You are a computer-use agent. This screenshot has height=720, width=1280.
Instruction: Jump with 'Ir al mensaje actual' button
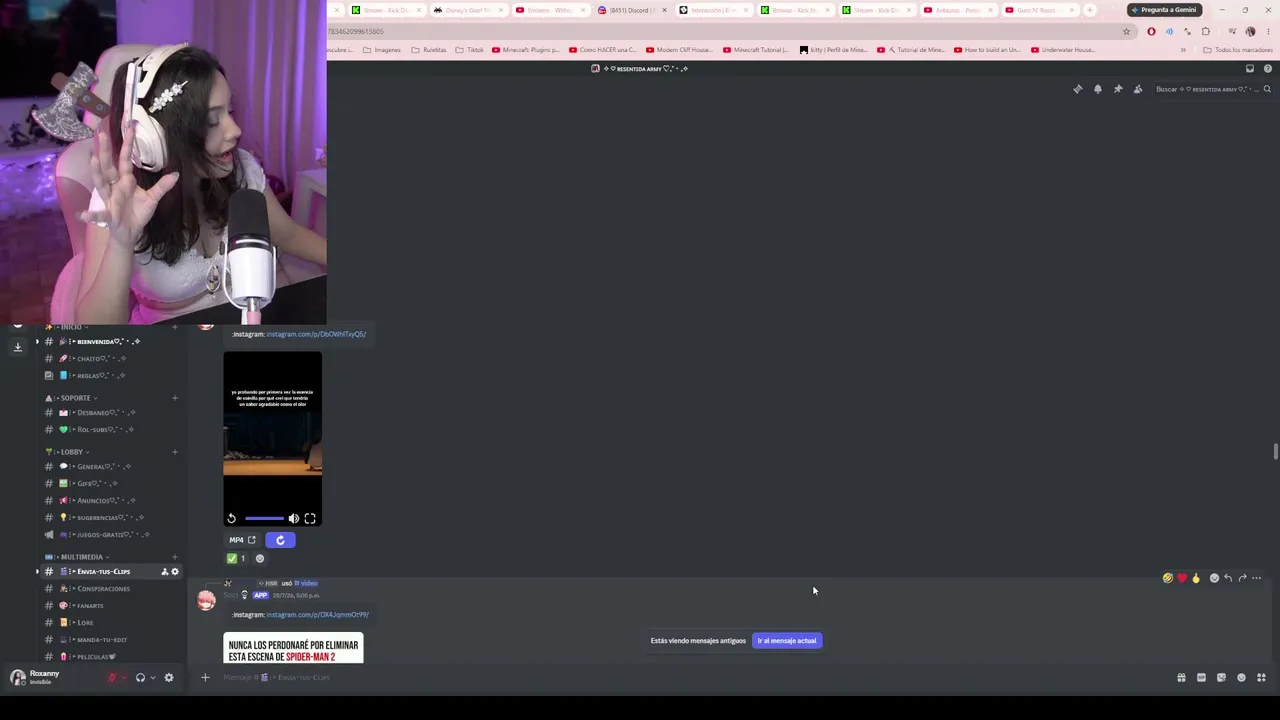787,641
